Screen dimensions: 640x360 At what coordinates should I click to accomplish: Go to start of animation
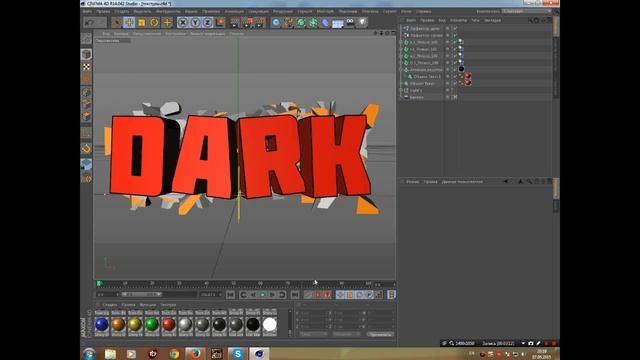[x=231, y=295]
